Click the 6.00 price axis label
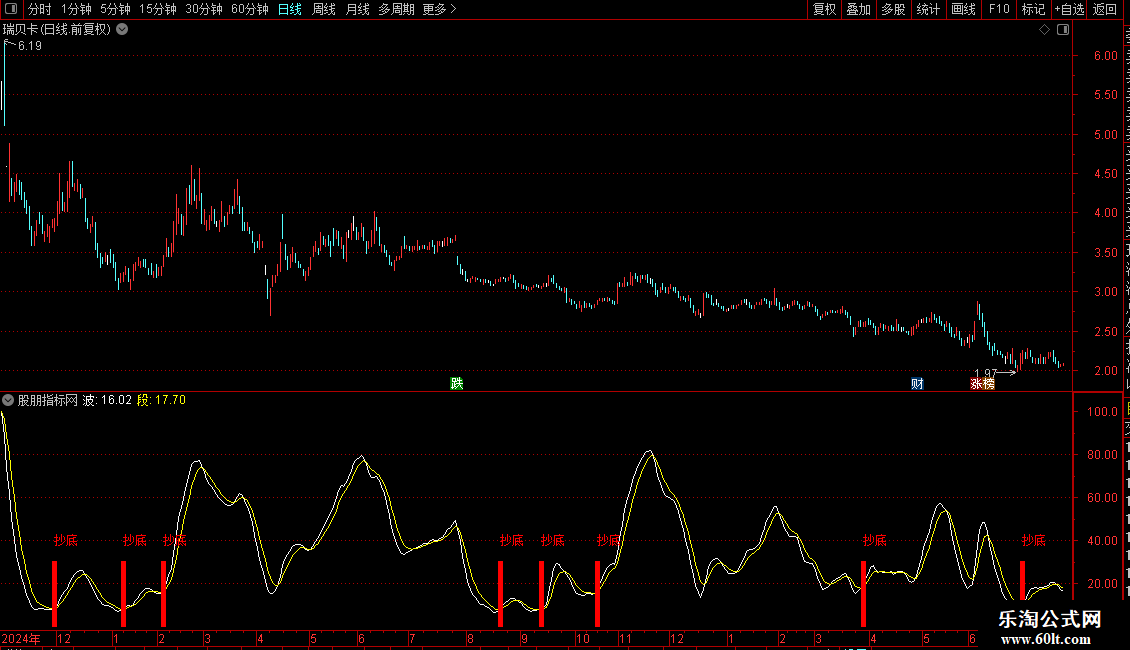 [x=1105, y=55]
